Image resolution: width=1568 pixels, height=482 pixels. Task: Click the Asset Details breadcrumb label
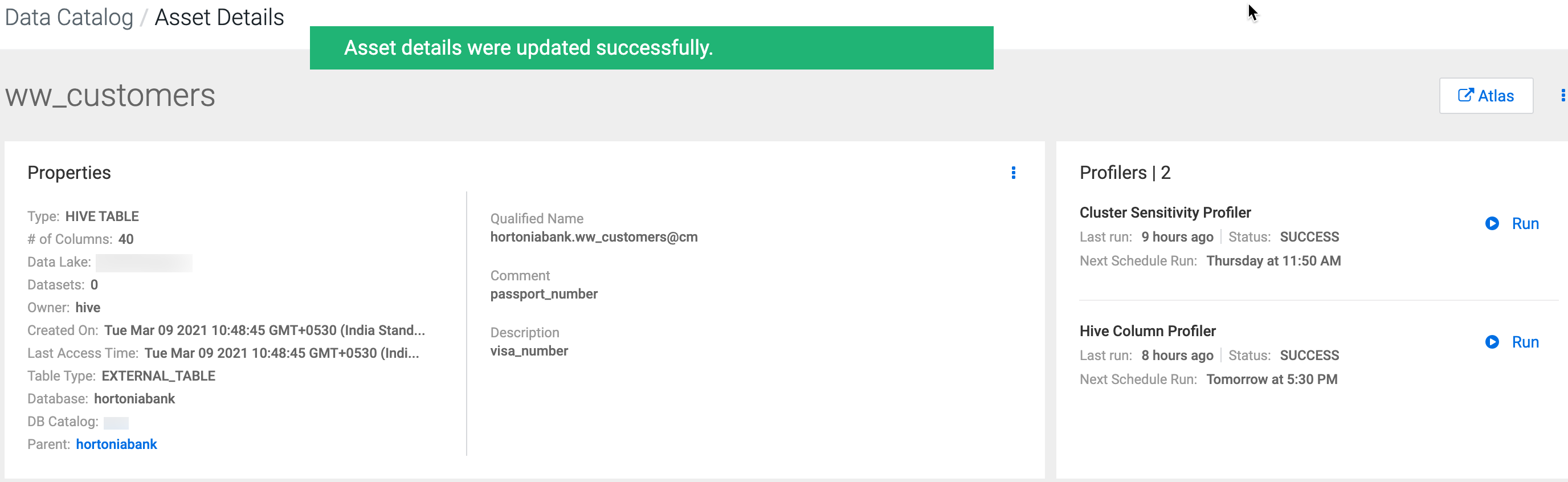(x=219, y=17)
